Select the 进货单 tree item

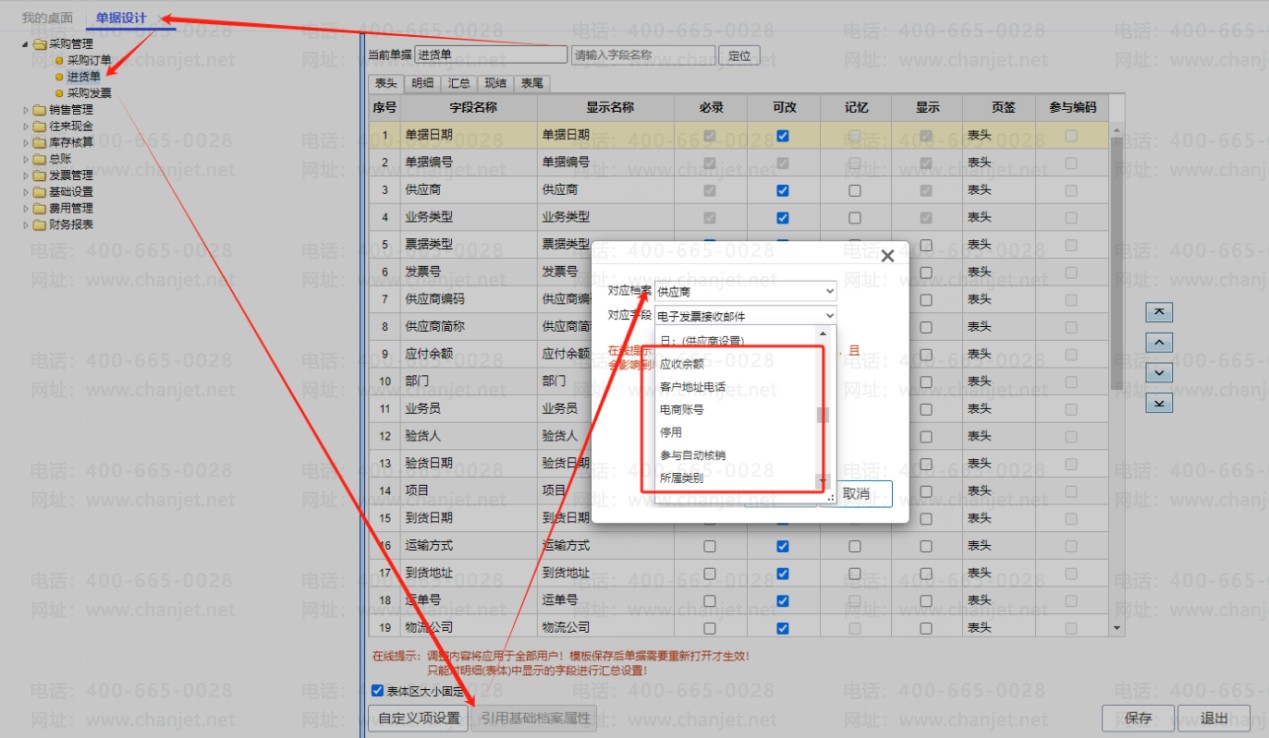pyautogui.click(x=84, y=77)
